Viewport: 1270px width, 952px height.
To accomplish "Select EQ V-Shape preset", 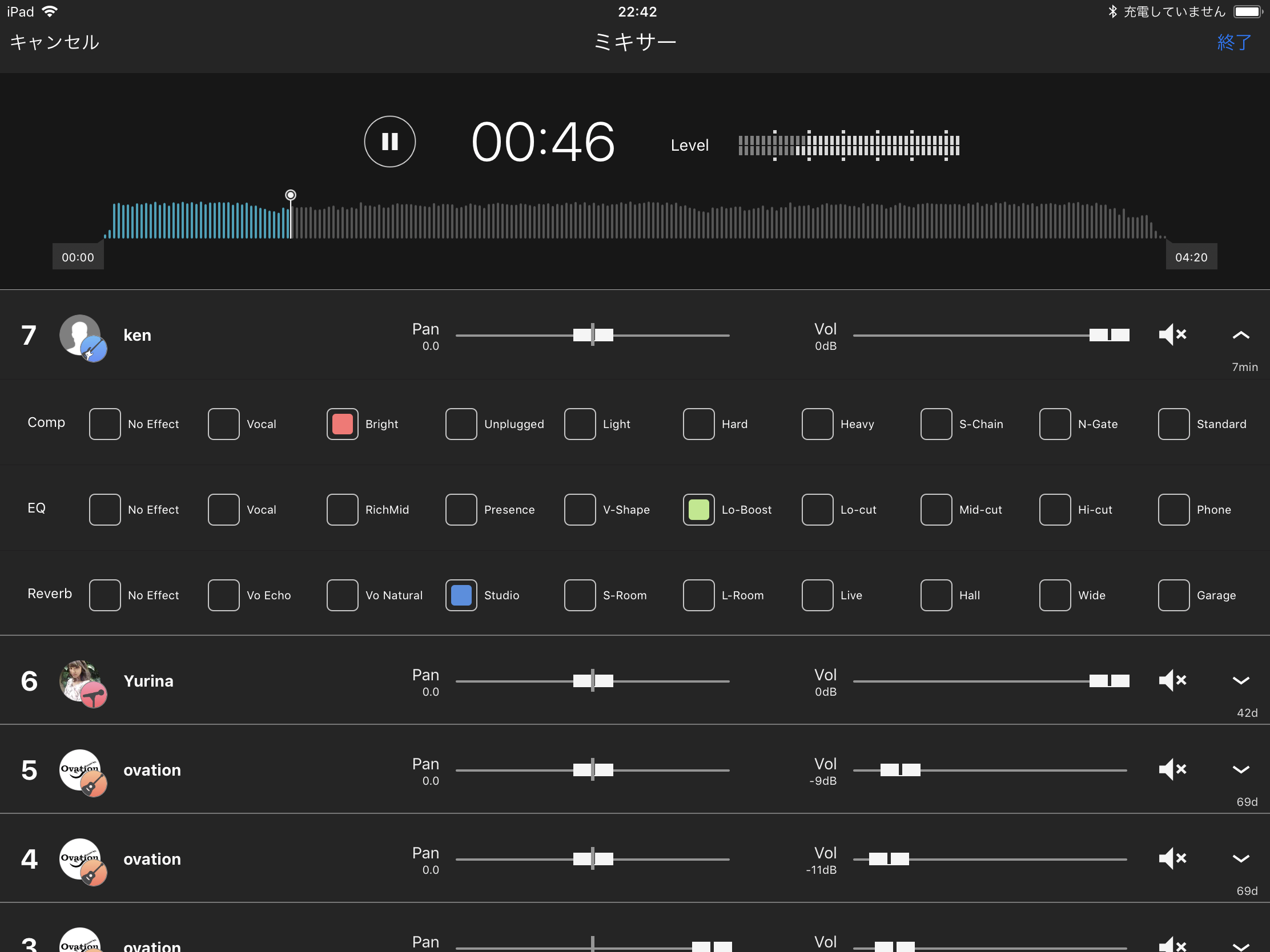I will (580, 510).
